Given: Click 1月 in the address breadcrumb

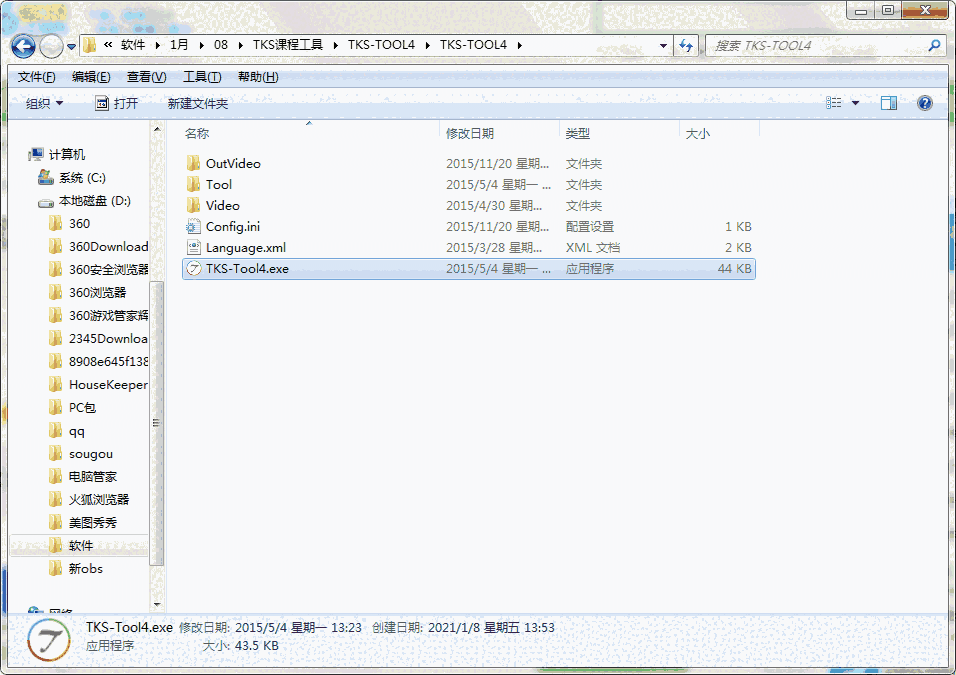Looking at the screenshot, I should (179, 45).
